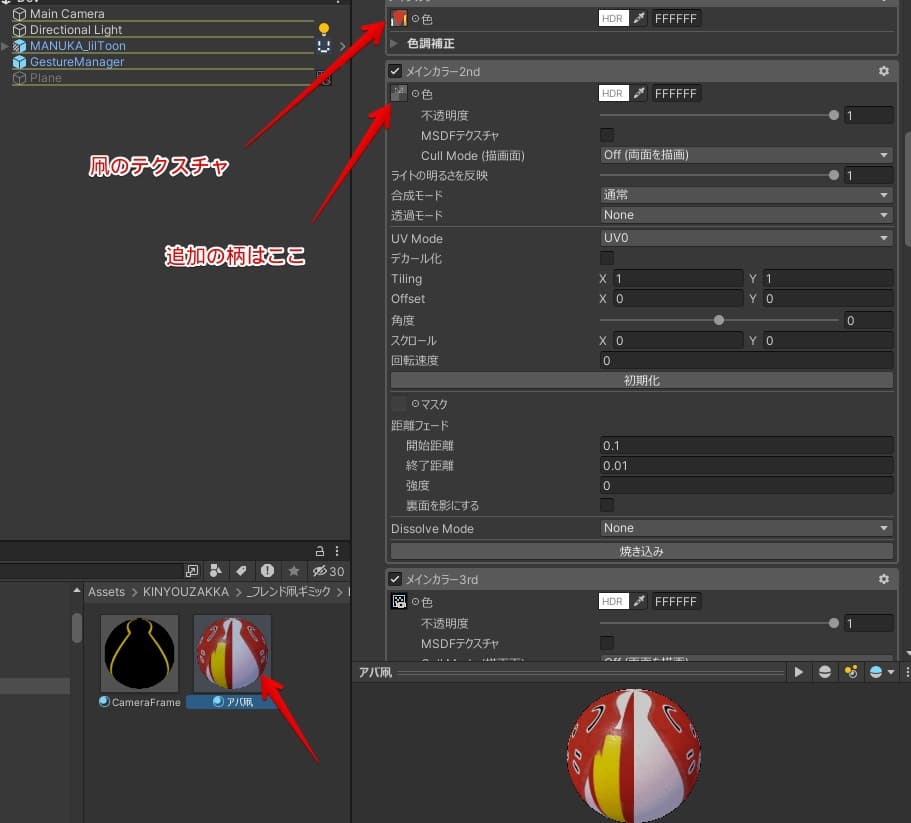
Task: Navigate to Assets breadcrumb
Action: click(x=106, y=592)
